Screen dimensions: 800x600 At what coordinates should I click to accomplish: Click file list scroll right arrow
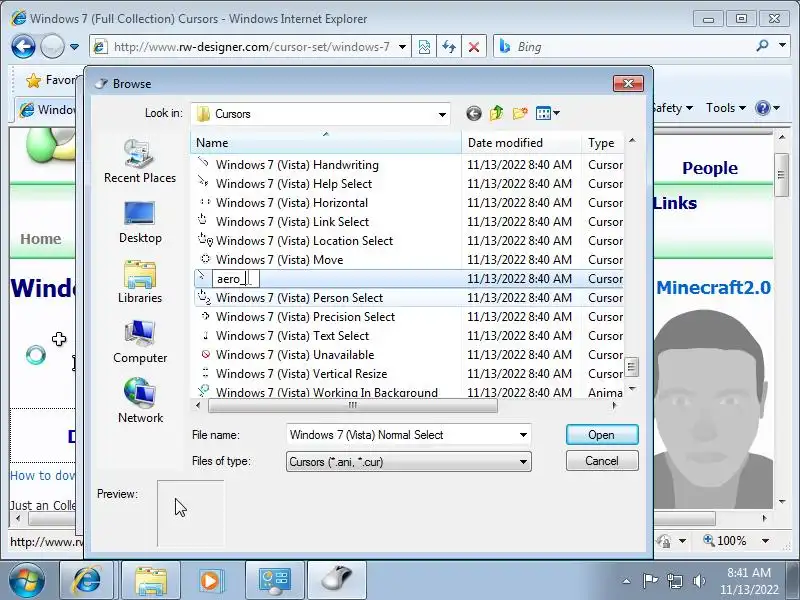pos(614,406)
